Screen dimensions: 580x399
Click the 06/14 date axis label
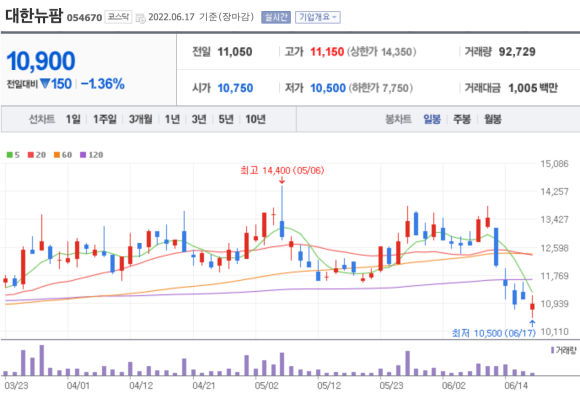[x=516, y=386]
